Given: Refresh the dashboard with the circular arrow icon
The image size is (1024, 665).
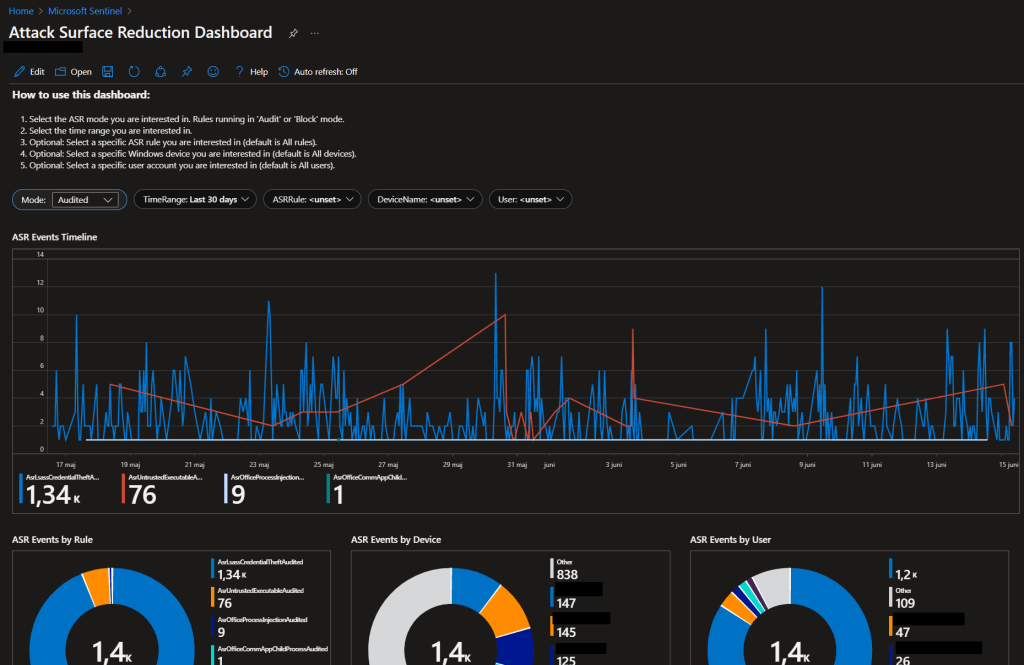Looking at the screenshot, I should [133, 72].
